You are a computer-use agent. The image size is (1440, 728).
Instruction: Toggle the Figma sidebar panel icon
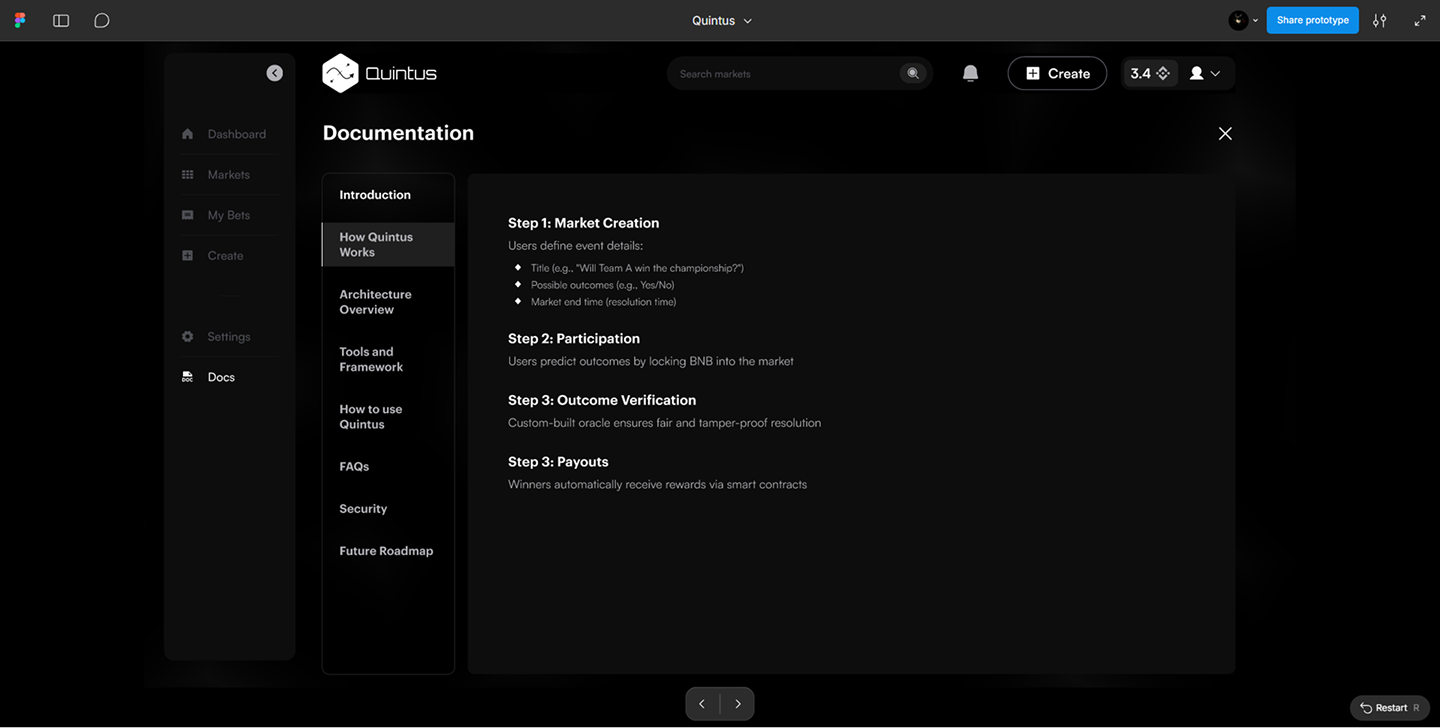(61, 20)
